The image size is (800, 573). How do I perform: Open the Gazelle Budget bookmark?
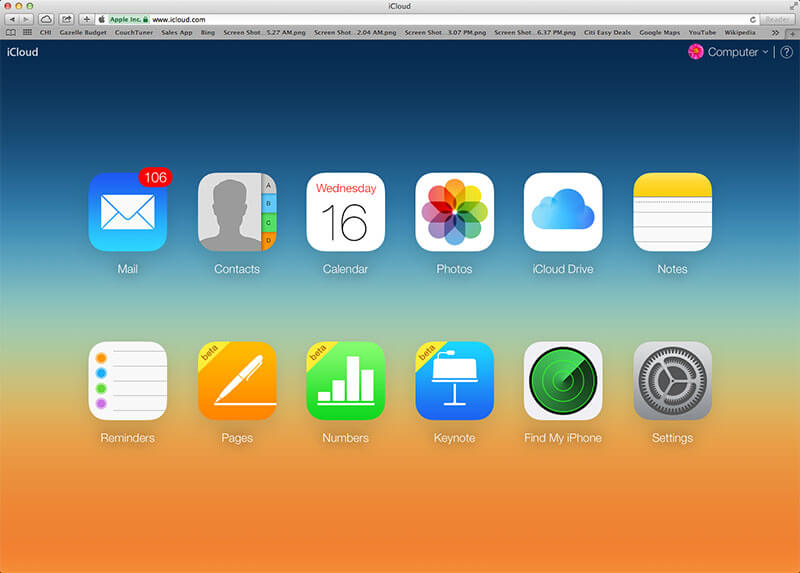tap(83, 32)
